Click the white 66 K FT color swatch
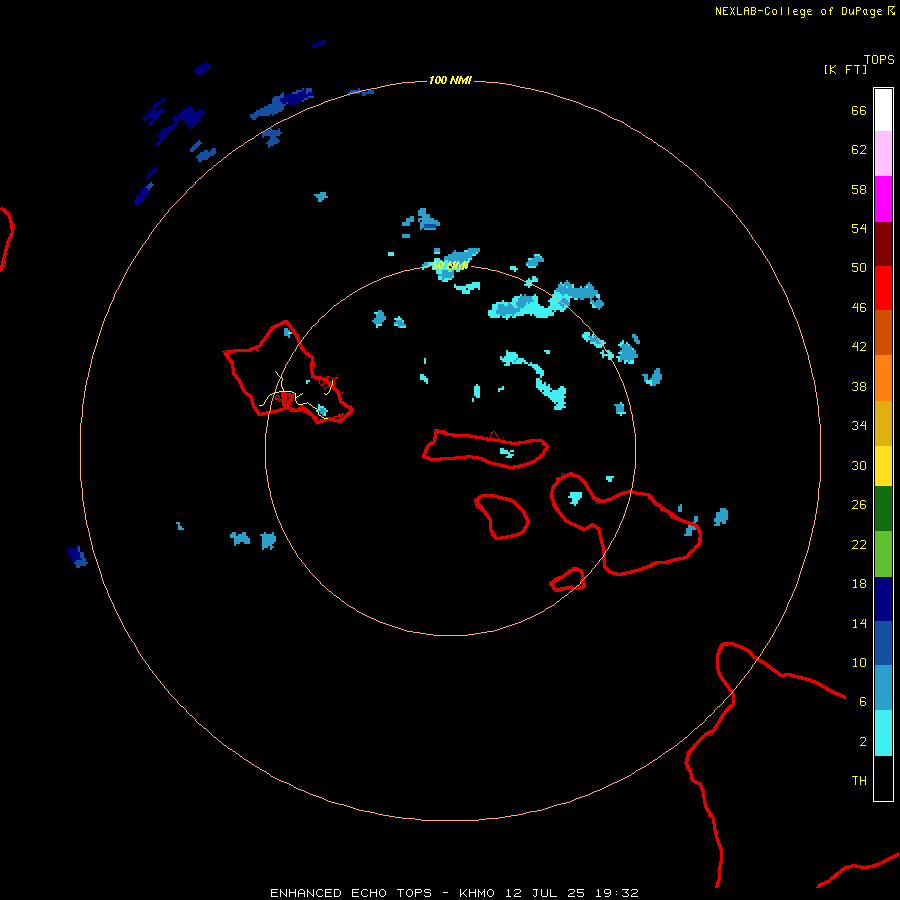Screen dimensions: 900x900 click(x=883, y=110)
